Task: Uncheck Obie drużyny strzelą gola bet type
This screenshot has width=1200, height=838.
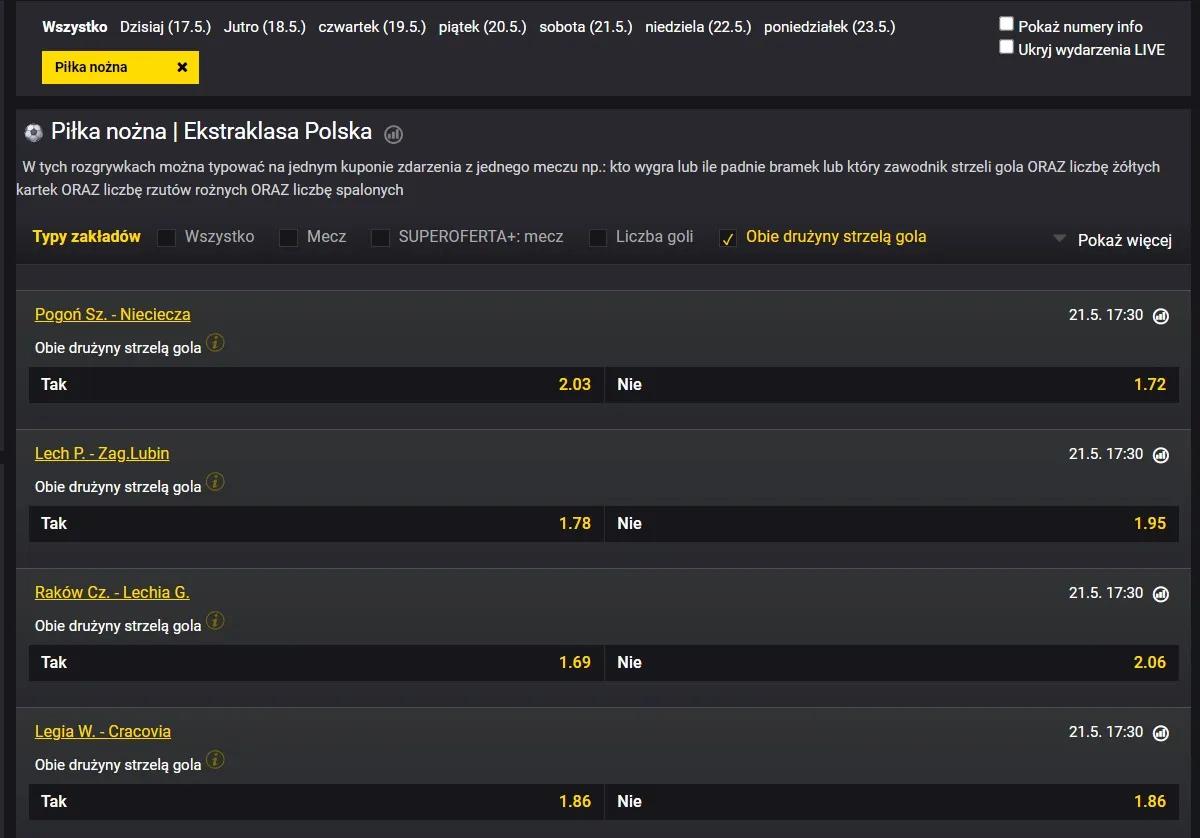Action: [x=728, y=238]
